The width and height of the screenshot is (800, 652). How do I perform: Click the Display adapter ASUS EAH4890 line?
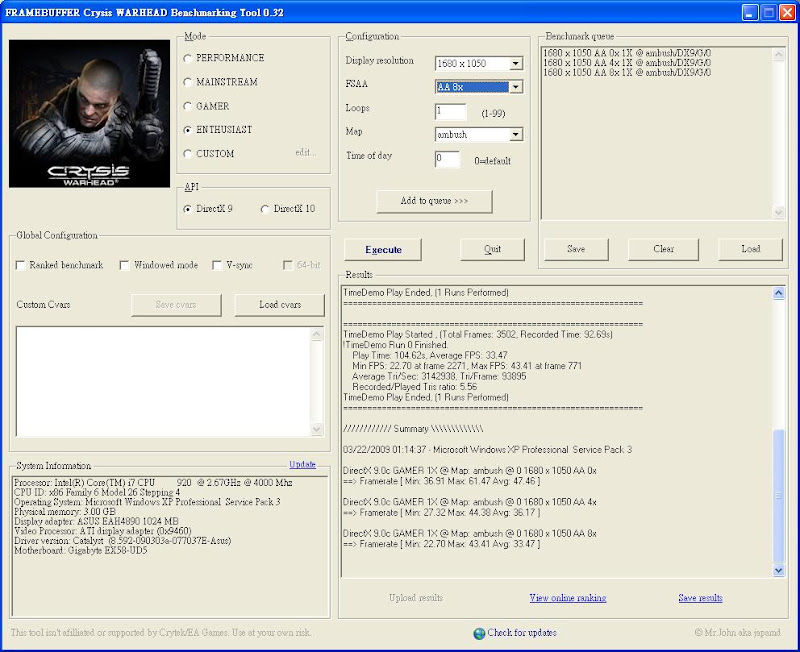coord(96,521)
